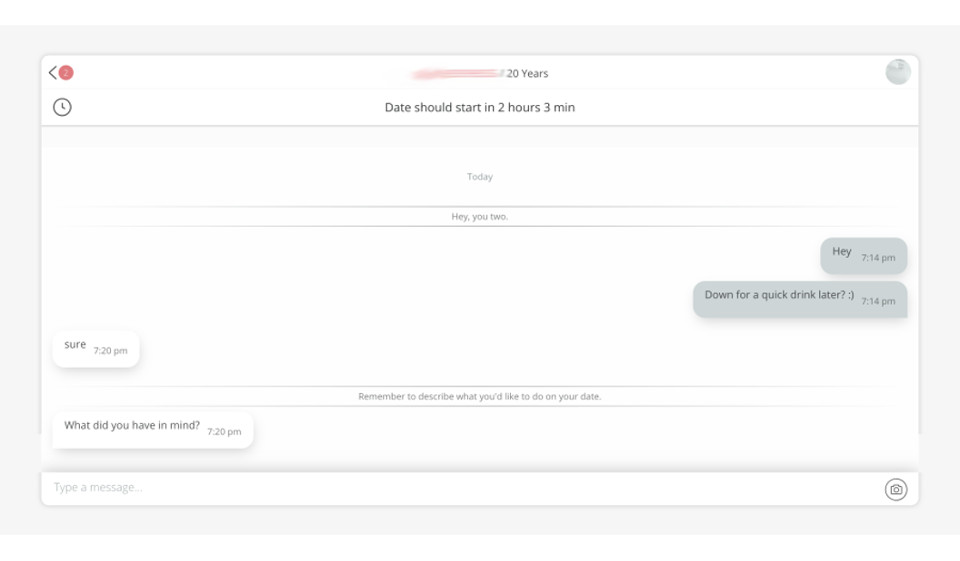Viewport: 960px width, 561px height.
Task: Click the '20 Years' age label in the header
Action: 527,73
